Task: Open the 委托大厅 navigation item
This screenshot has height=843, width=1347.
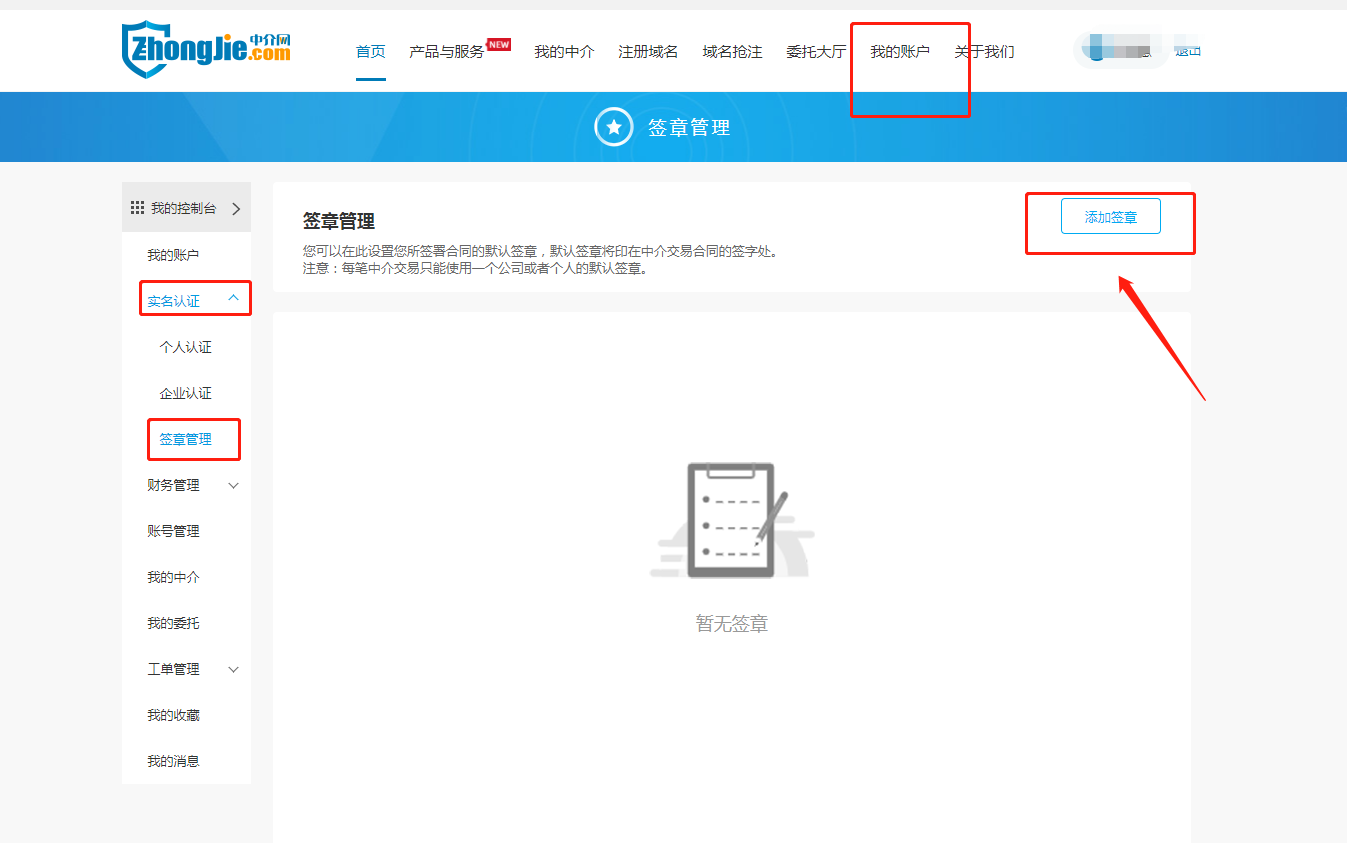Action: pyautogui.click(x=815, y=52)
